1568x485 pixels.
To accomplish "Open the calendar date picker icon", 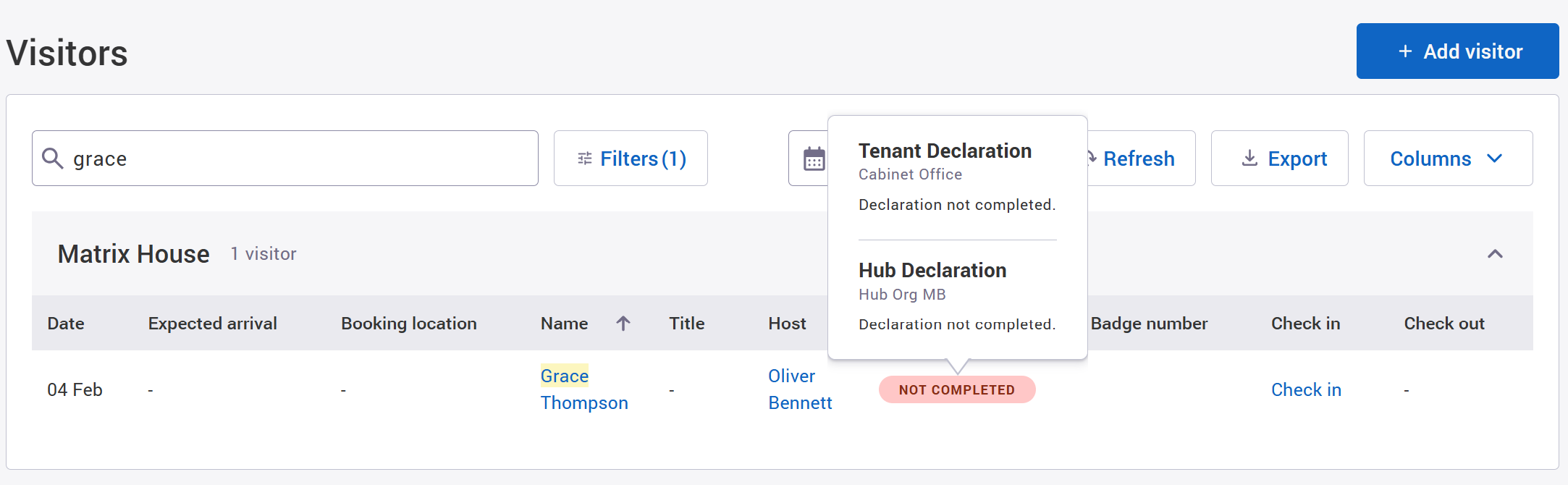I will (x=814, y=159).
